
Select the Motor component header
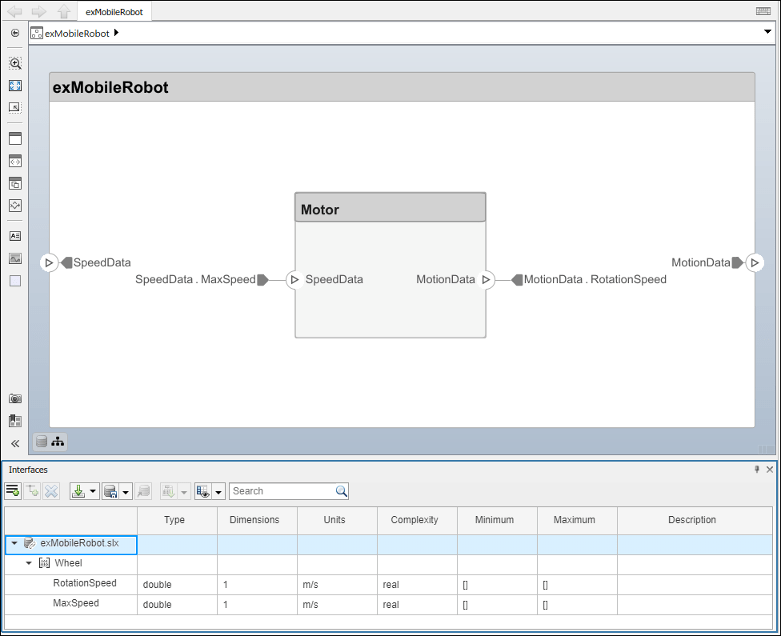[x=390, y=208]
